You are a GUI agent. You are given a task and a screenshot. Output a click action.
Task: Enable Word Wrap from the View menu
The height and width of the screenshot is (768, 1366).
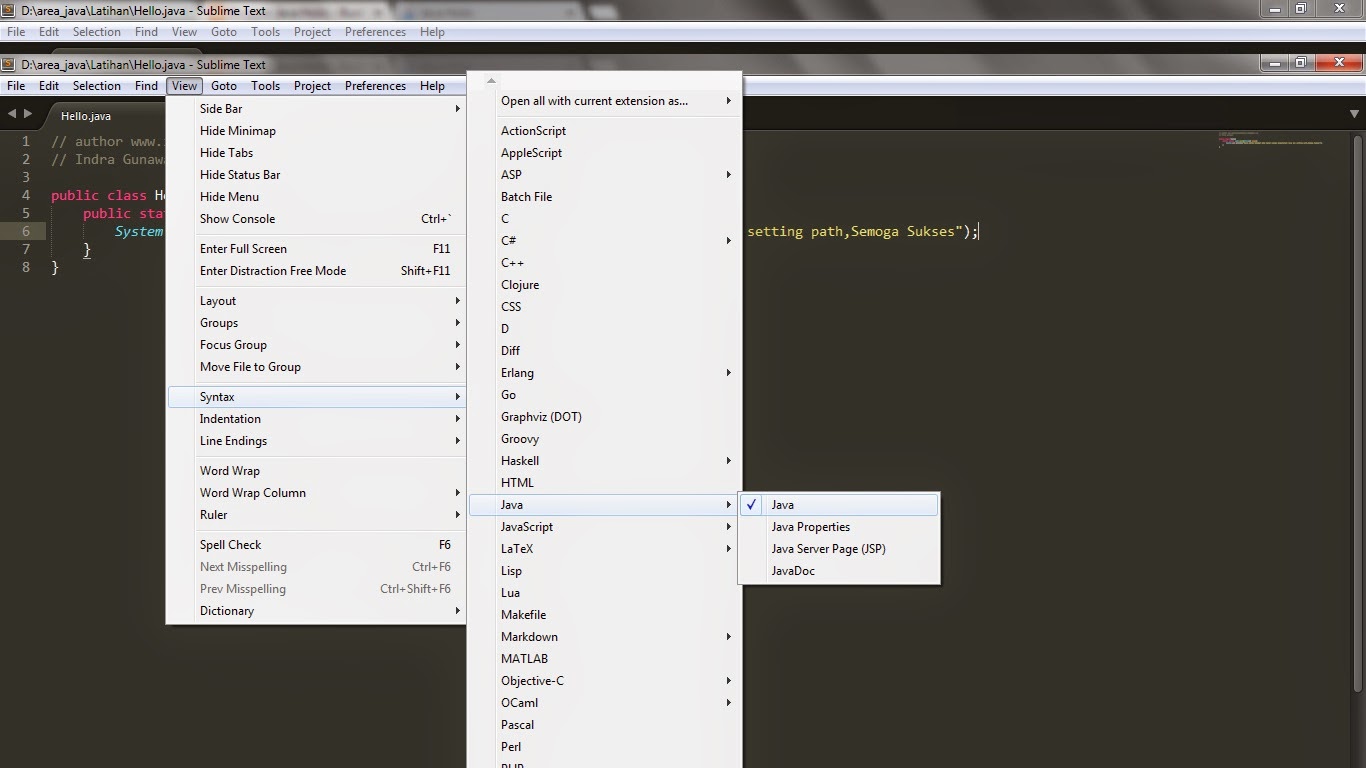point(229,470)
